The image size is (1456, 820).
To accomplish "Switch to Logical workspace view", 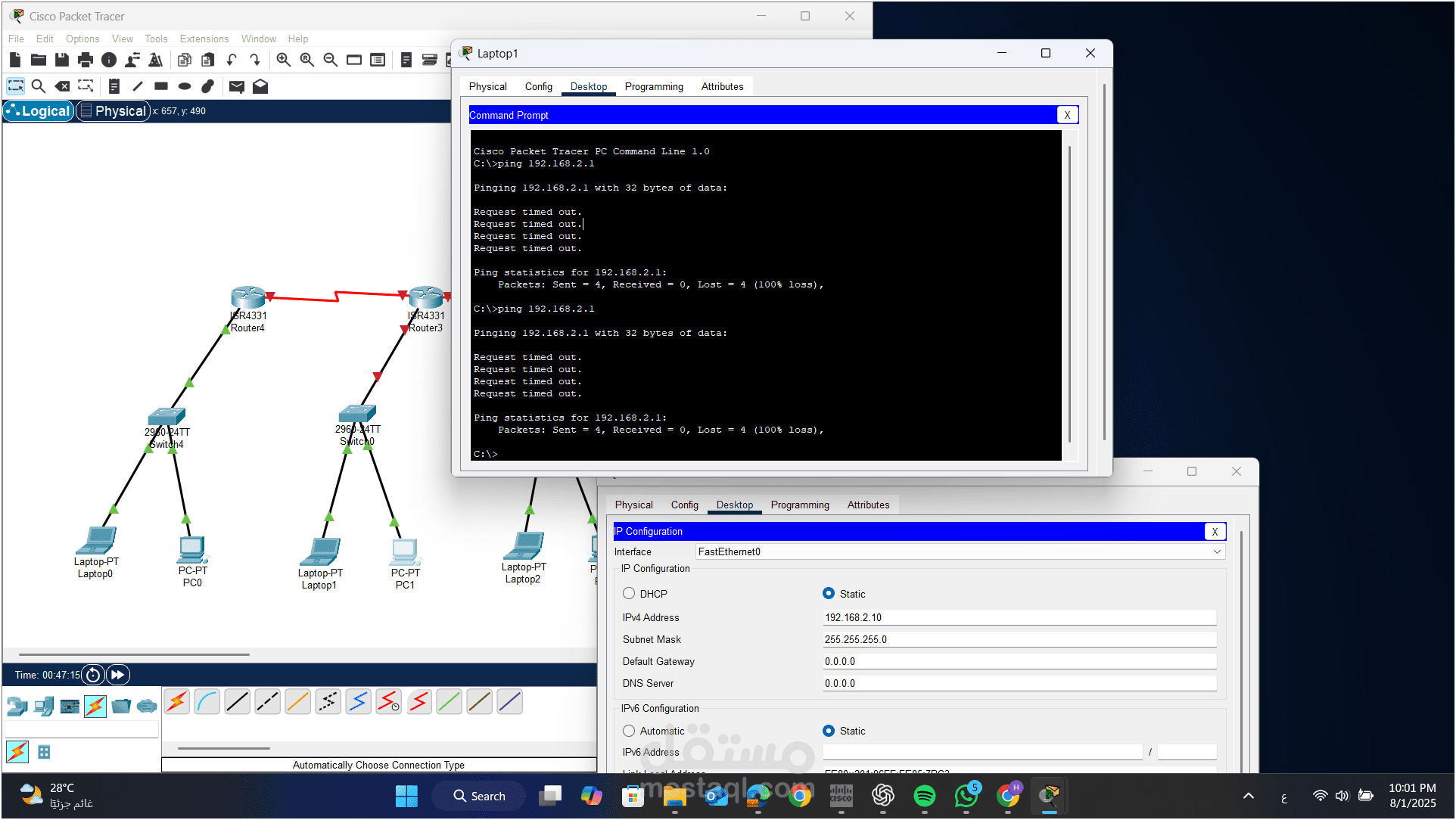I will (39, 111).
